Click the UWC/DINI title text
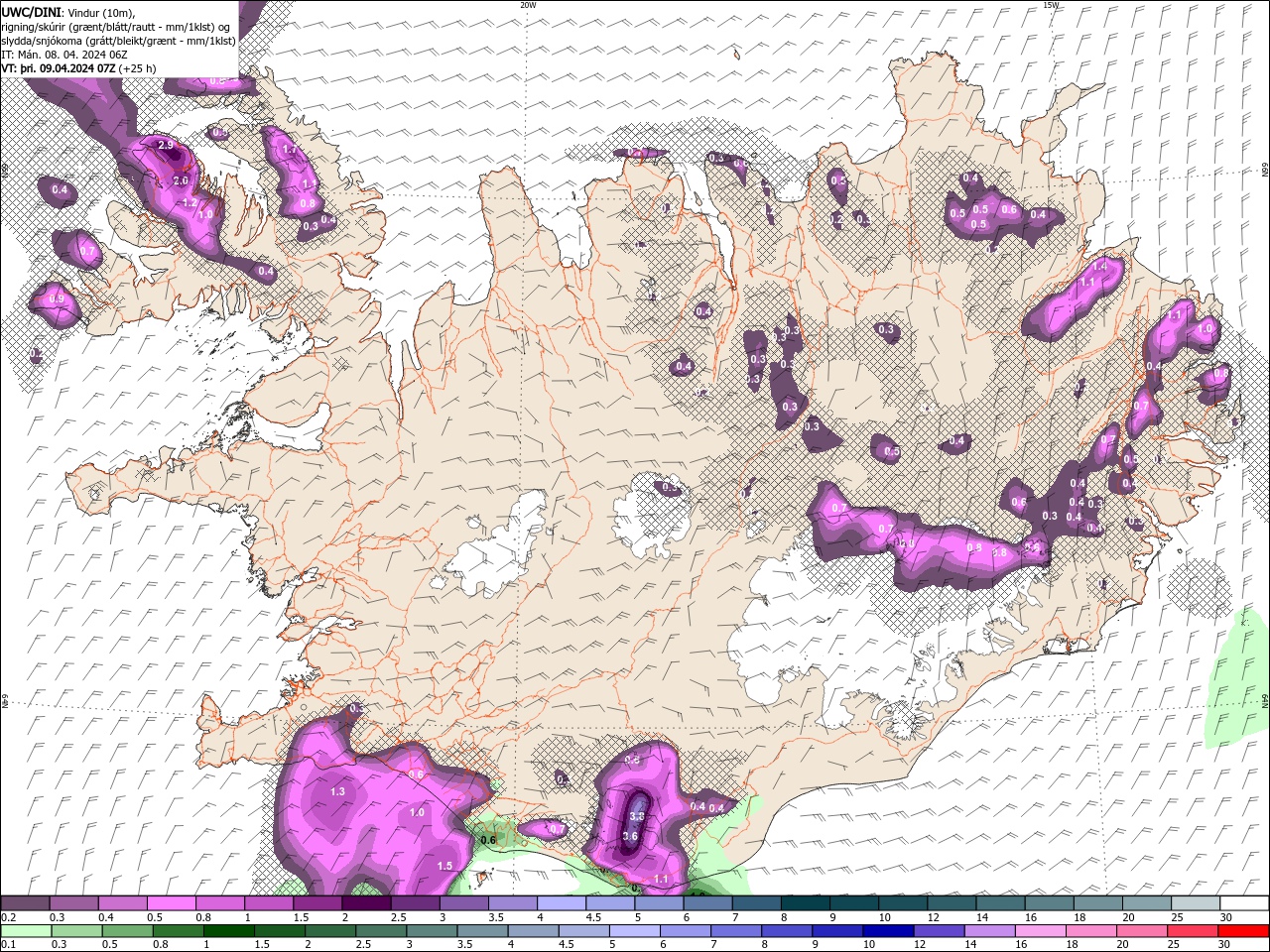Viewport: 1270px width, 952px height. click(x=32, y=12)
